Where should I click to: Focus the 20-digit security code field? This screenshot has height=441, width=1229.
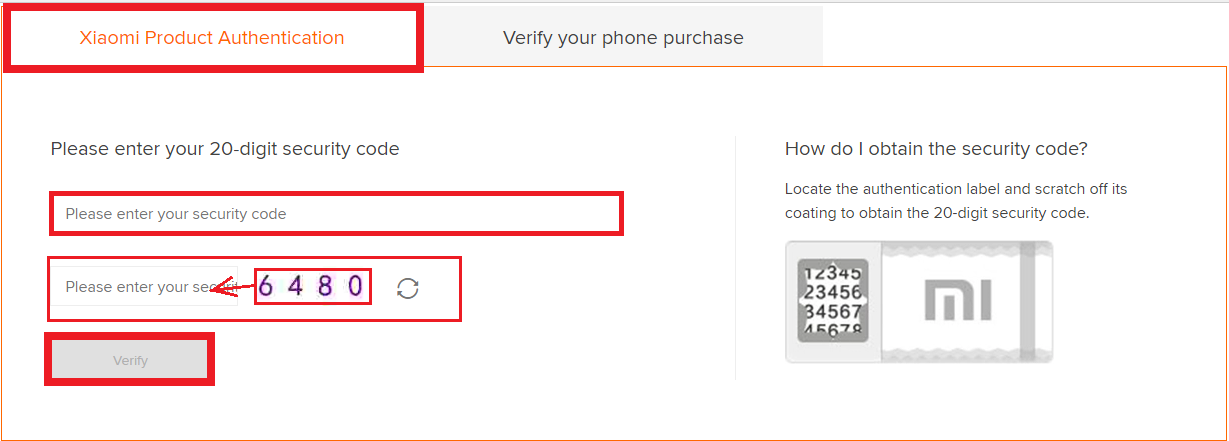pos(336,214)
